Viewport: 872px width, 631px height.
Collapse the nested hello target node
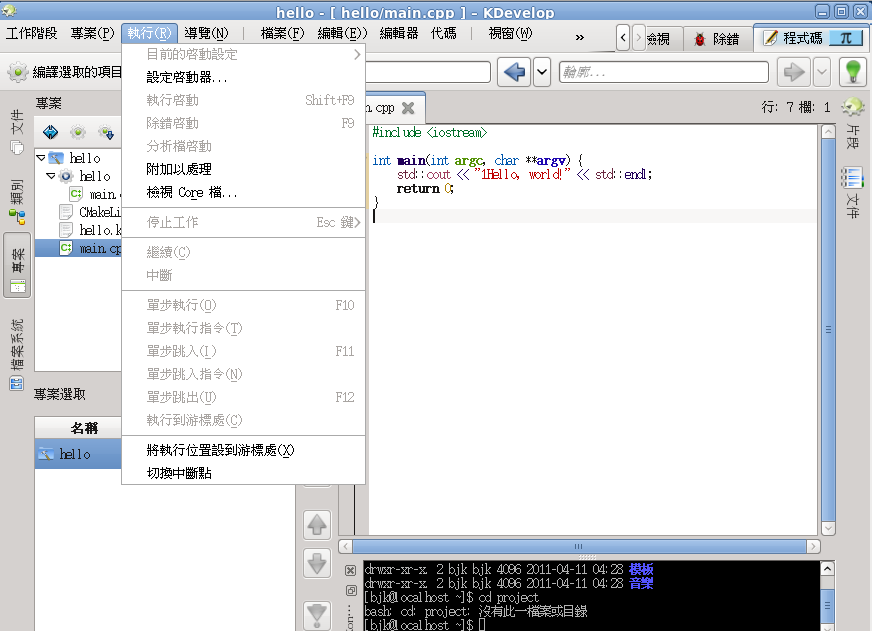click(51, 176)
